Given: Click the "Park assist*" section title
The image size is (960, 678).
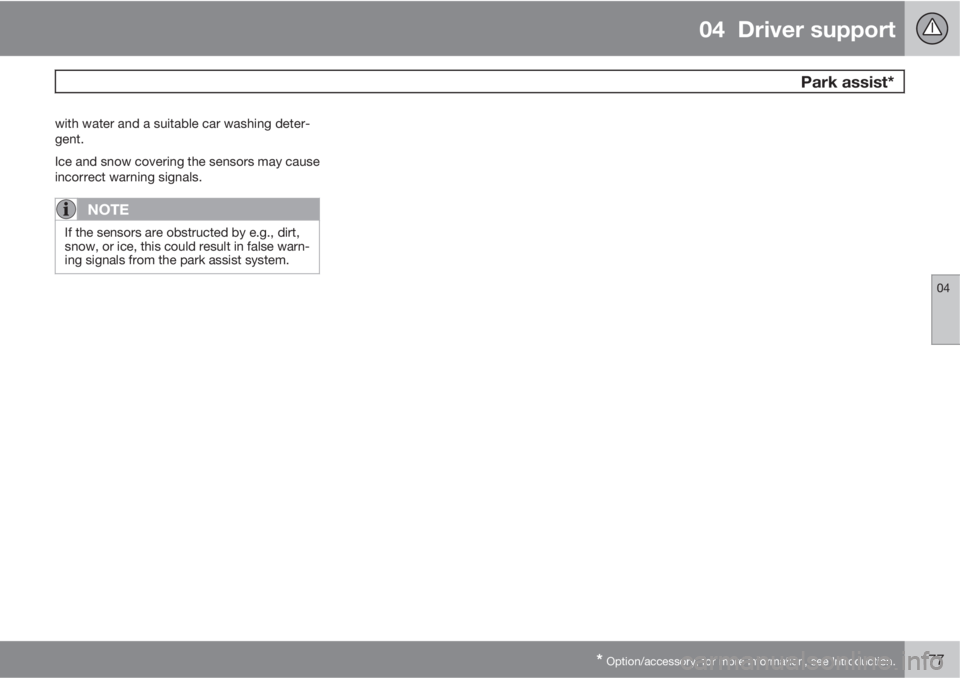Looking at the screenshot, I should (850, 82).
